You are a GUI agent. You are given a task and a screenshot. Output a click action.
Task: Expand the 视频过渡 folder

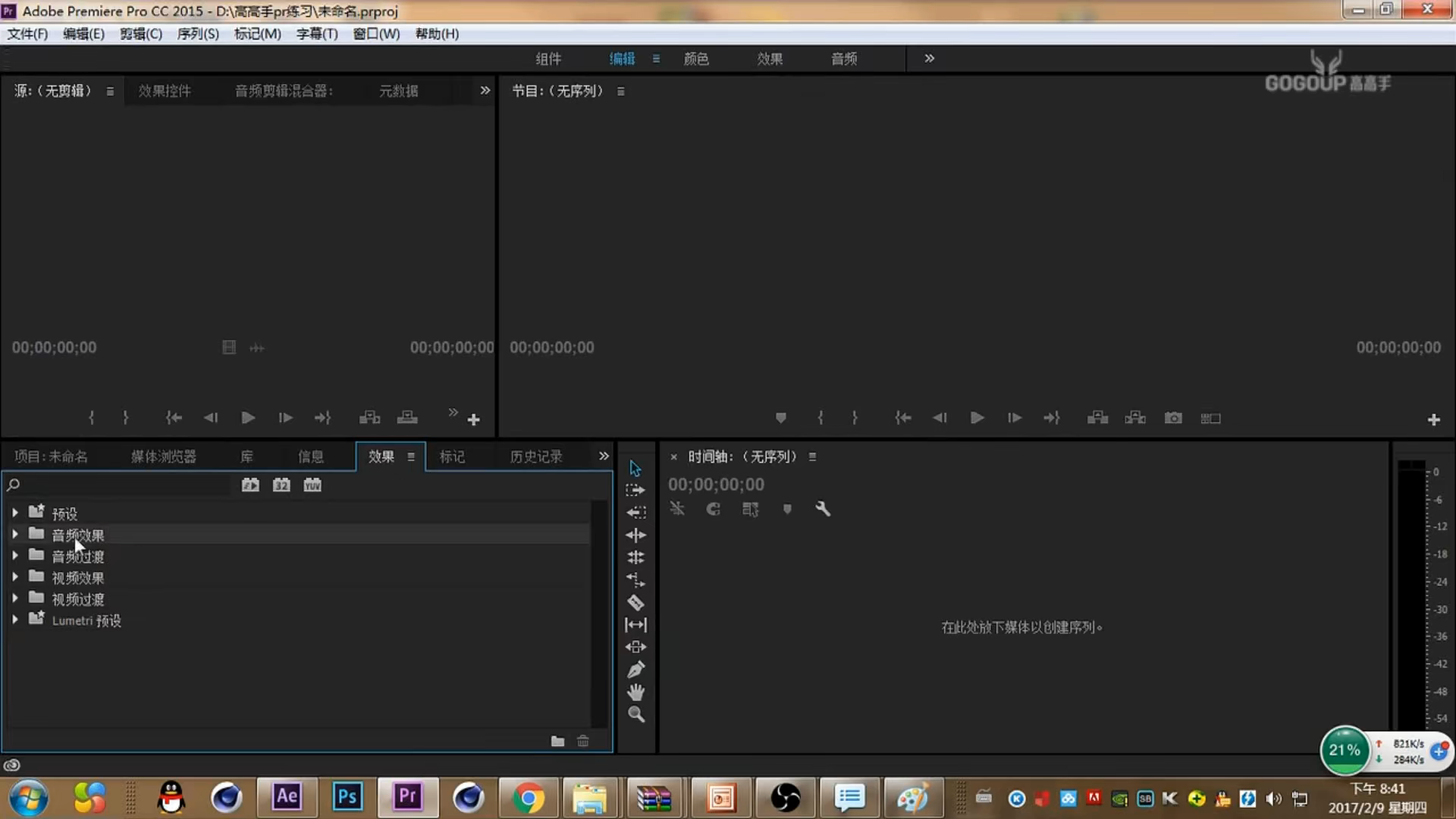click(x=14, y=598)
